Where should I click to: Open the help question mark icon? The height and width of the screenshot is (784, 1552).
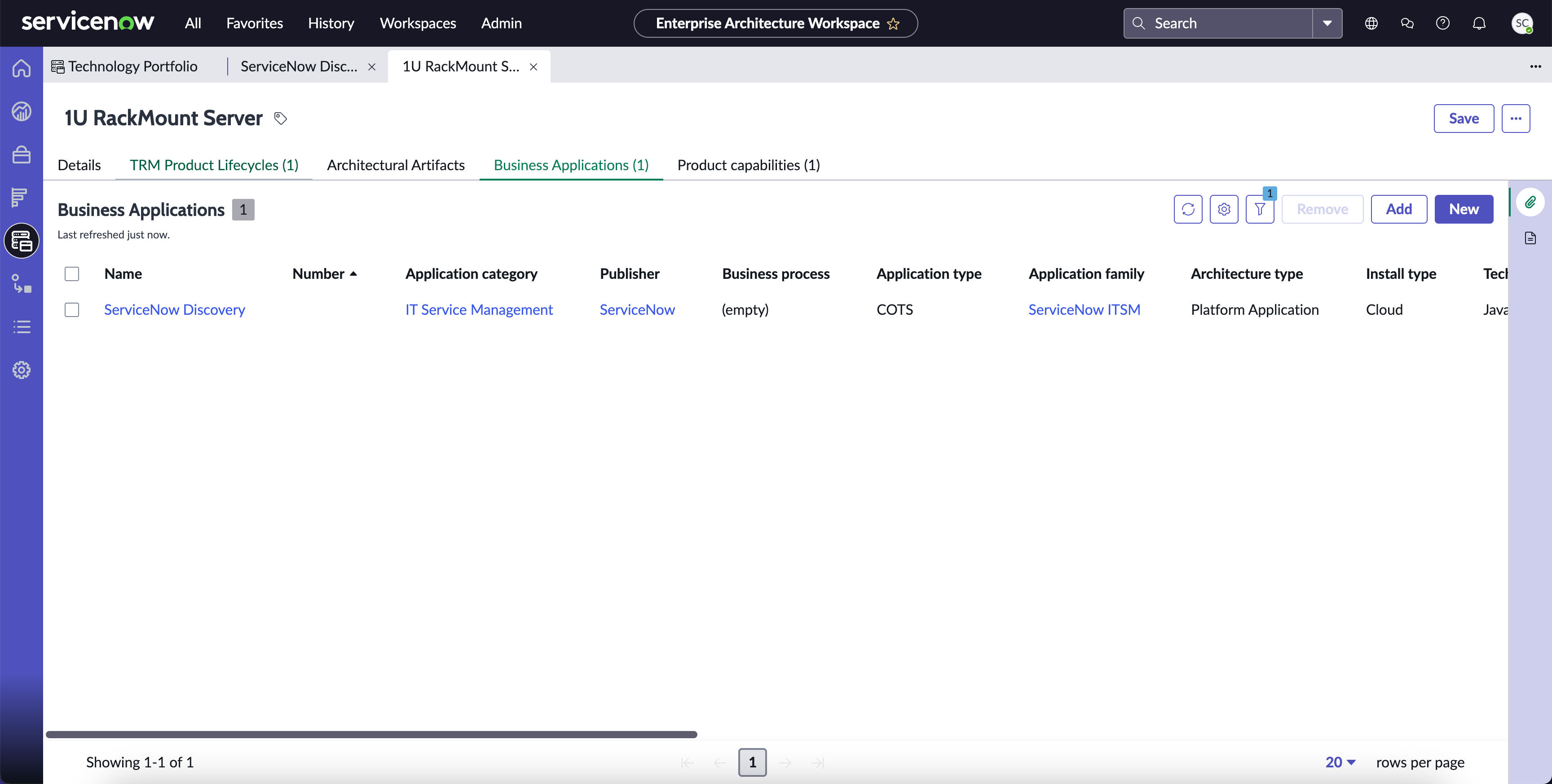pyautogui.click(x=1443, y=23)
